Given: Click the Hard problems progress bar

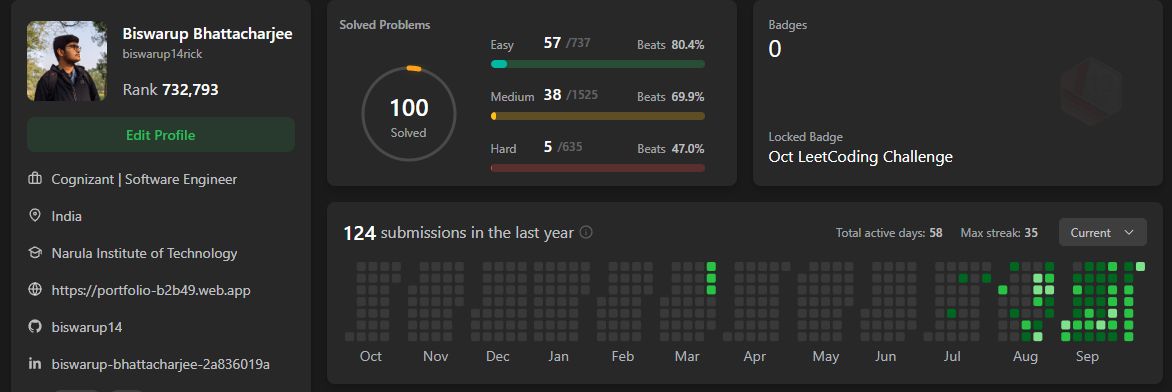Looking at the screenshot, I should [x=597, y=168].
